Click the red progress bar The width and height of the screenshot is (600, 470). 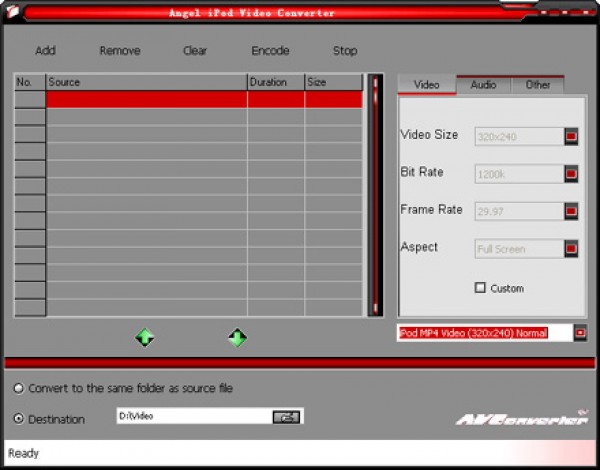[x=300, y=363]
